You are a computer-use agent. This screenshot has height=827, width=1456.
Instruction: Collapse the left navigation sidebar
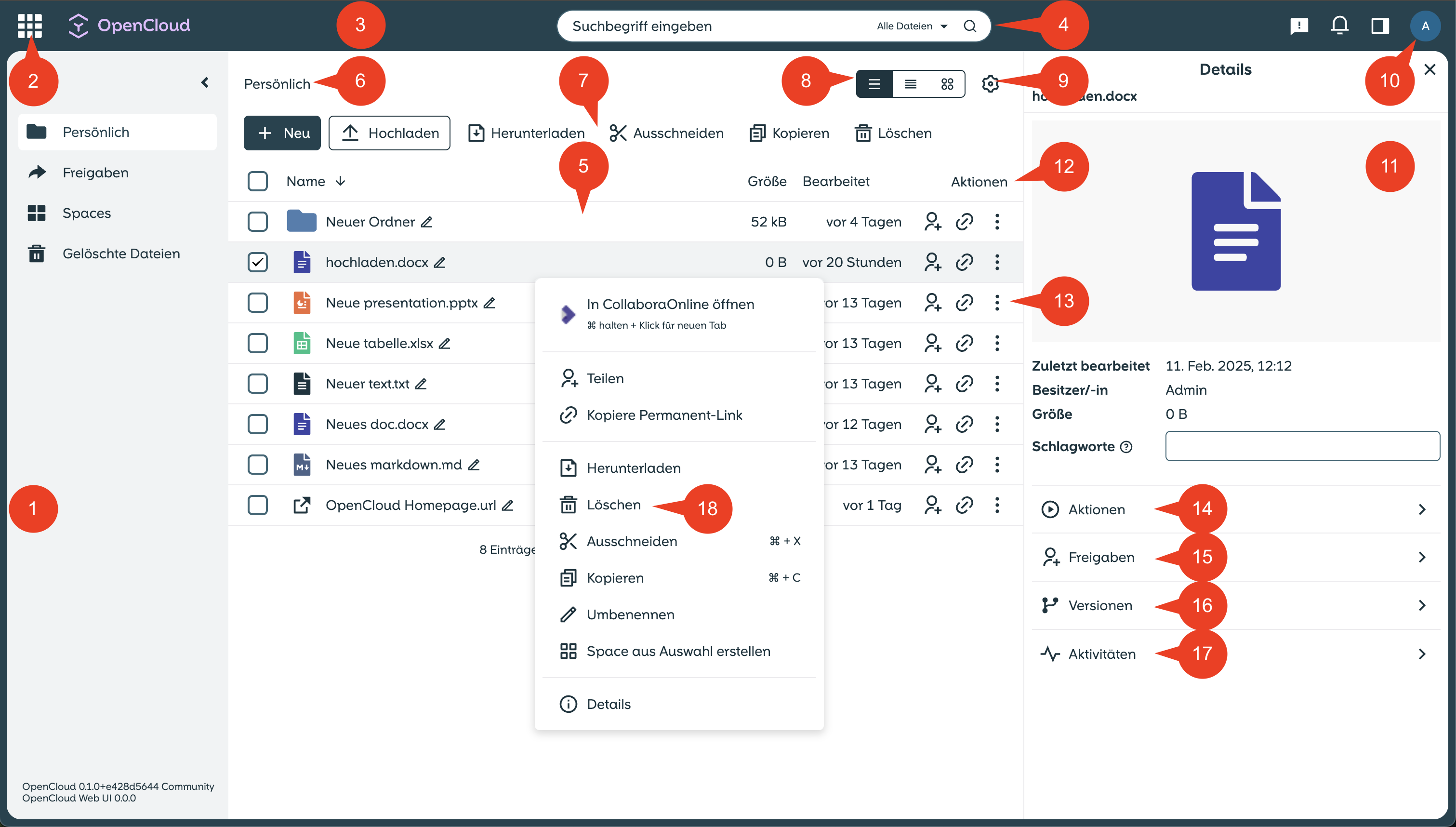(x=205, y=83)
